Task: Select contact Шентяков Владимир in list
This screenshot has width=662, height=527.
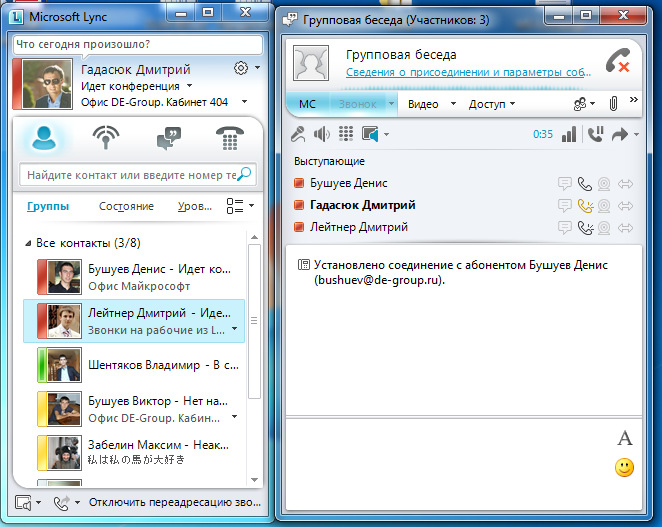Action: tap(134, 365)
